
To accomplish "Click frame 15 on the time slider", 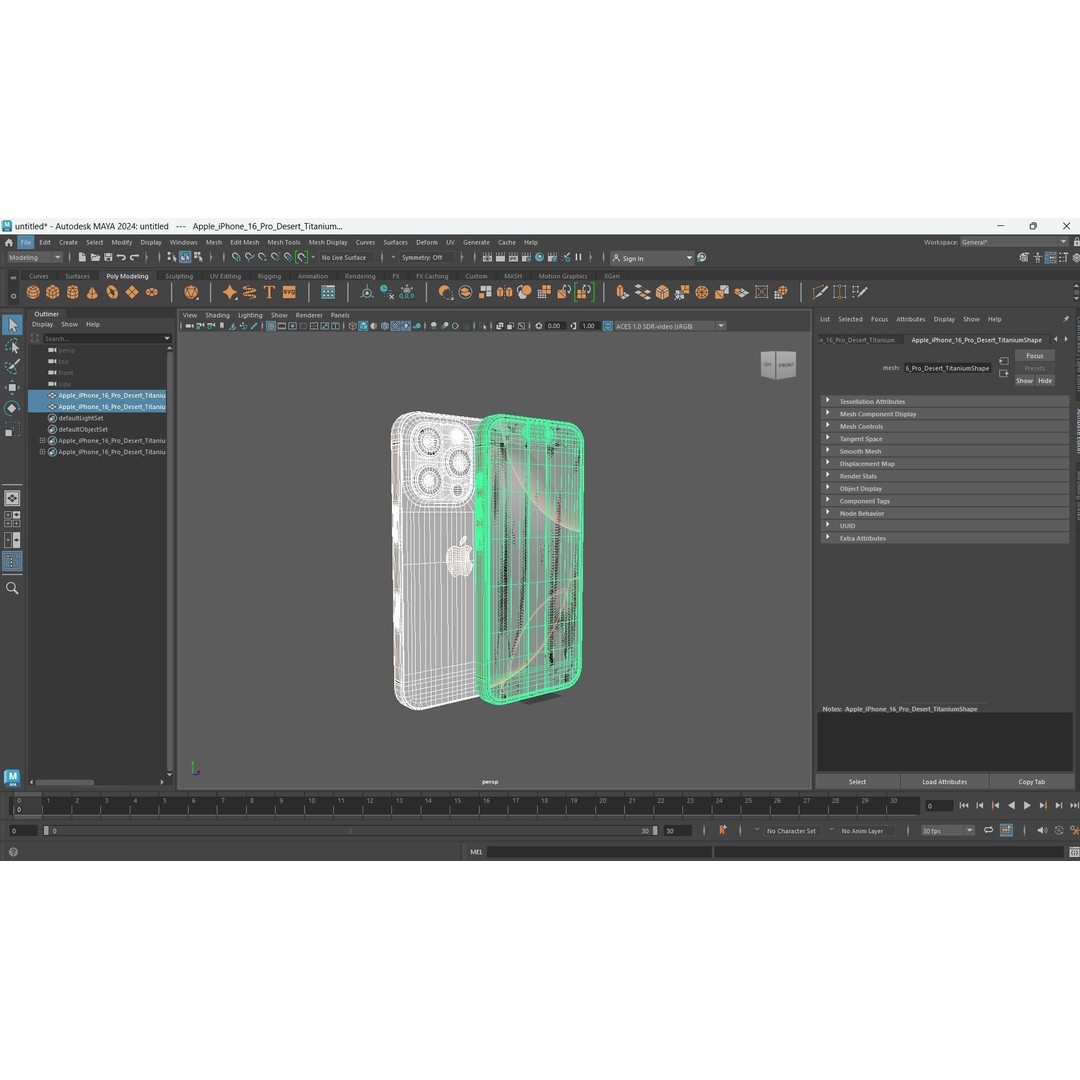I will click(456, 804).
